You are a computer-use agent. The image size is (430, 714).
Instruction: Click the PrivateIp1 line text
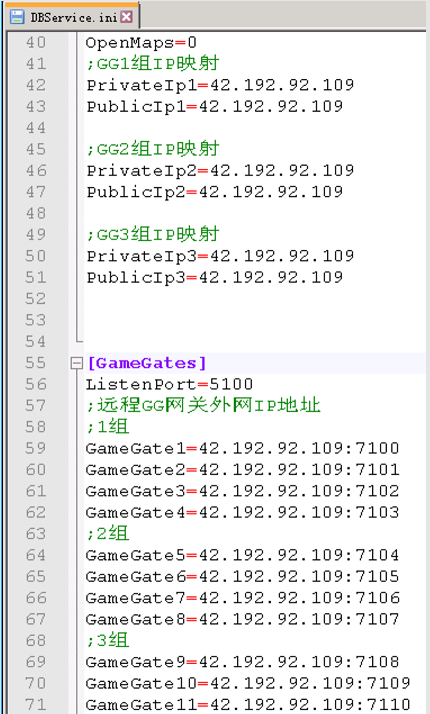pyautogui.click(x=220, y=85)
